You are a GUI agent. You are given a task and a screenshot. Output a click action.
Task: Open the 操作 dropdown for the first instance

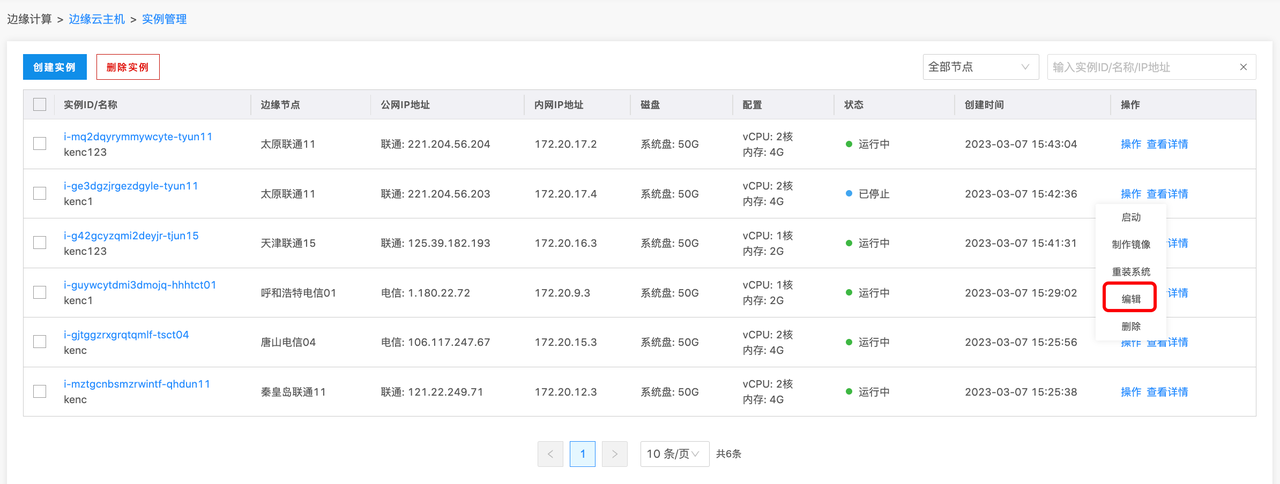click(1130, 144)
